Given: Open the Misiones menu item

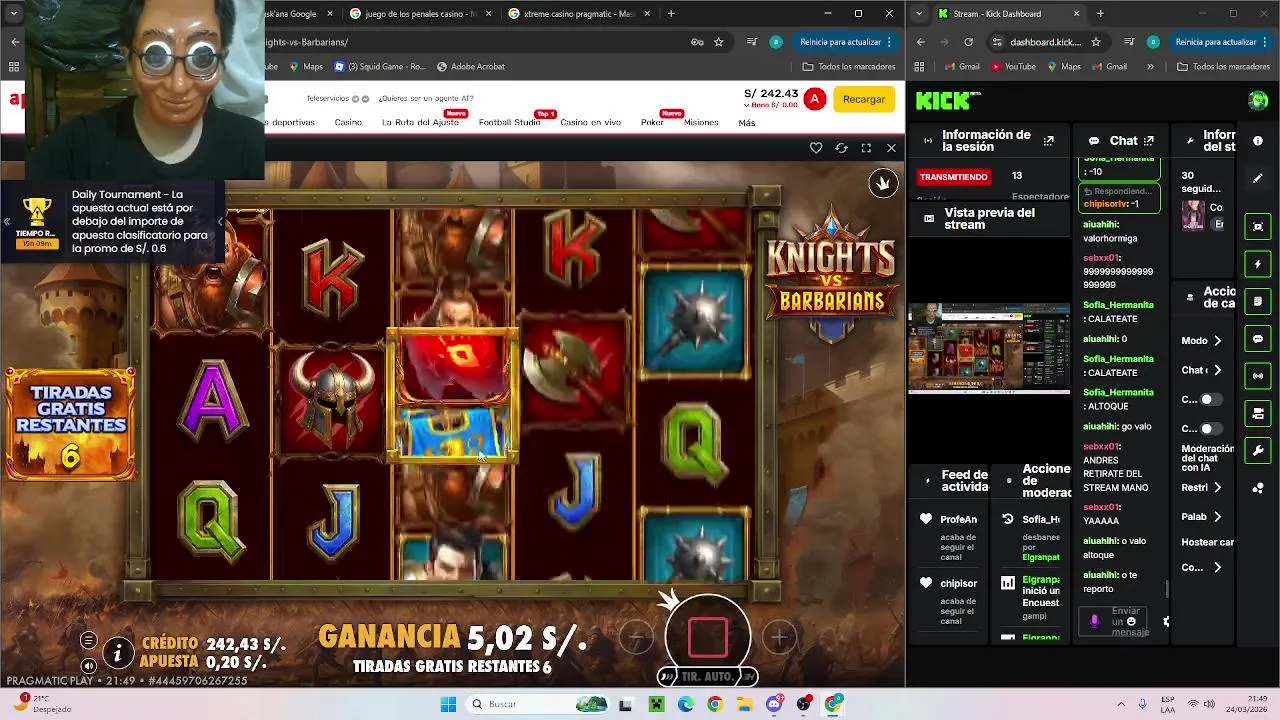Looking at the screenshot, I should tap(701, 122).
